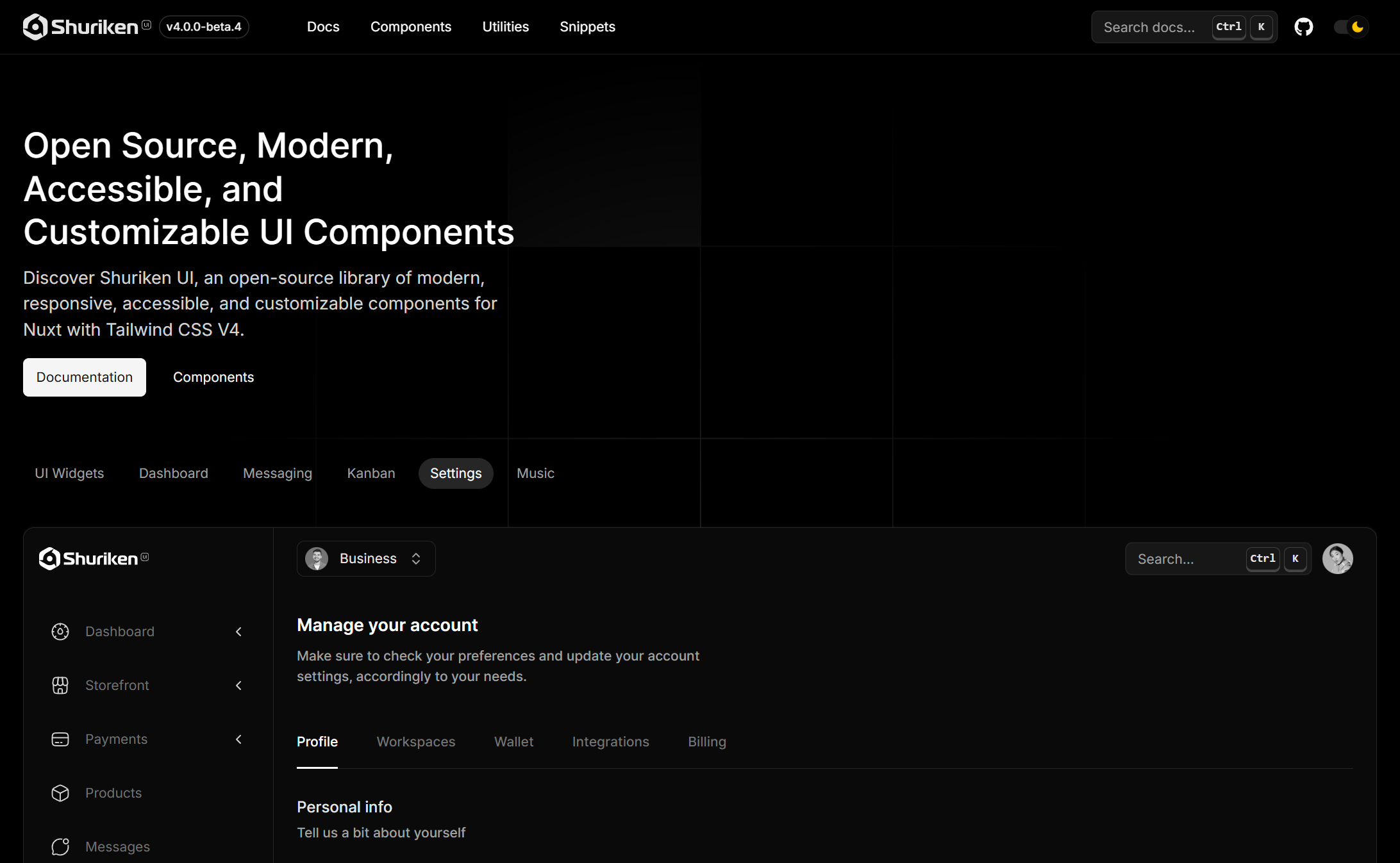Screen dimensions: 1400x863
Task: Switch to the Messaging demo tab
Action: pyautogui.click(x=278, y=473)
